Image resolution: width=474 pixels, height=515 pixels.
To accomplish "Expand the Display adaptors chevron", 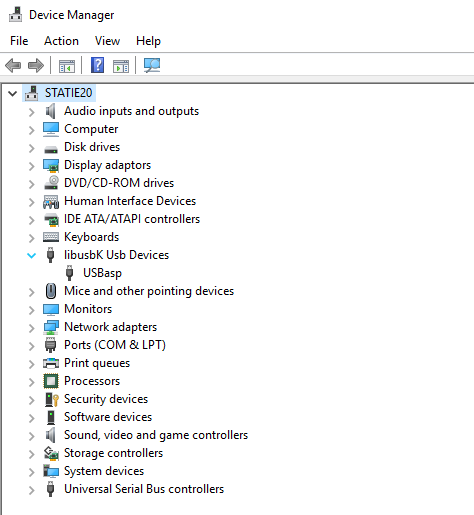I will [31, 166].
